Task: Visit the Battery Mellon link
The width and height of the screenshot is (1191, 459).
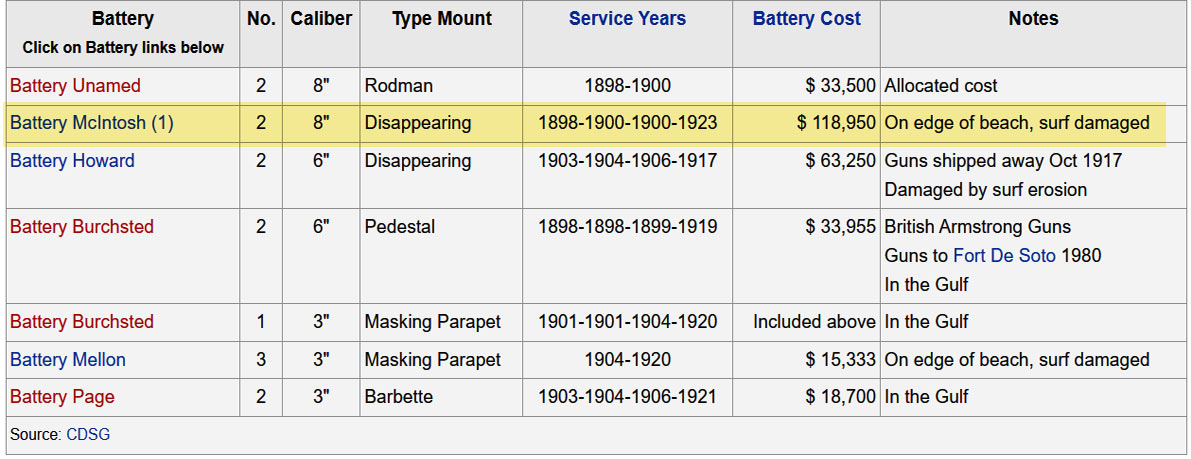Action: pyautogui.click(x=67, y=360)
